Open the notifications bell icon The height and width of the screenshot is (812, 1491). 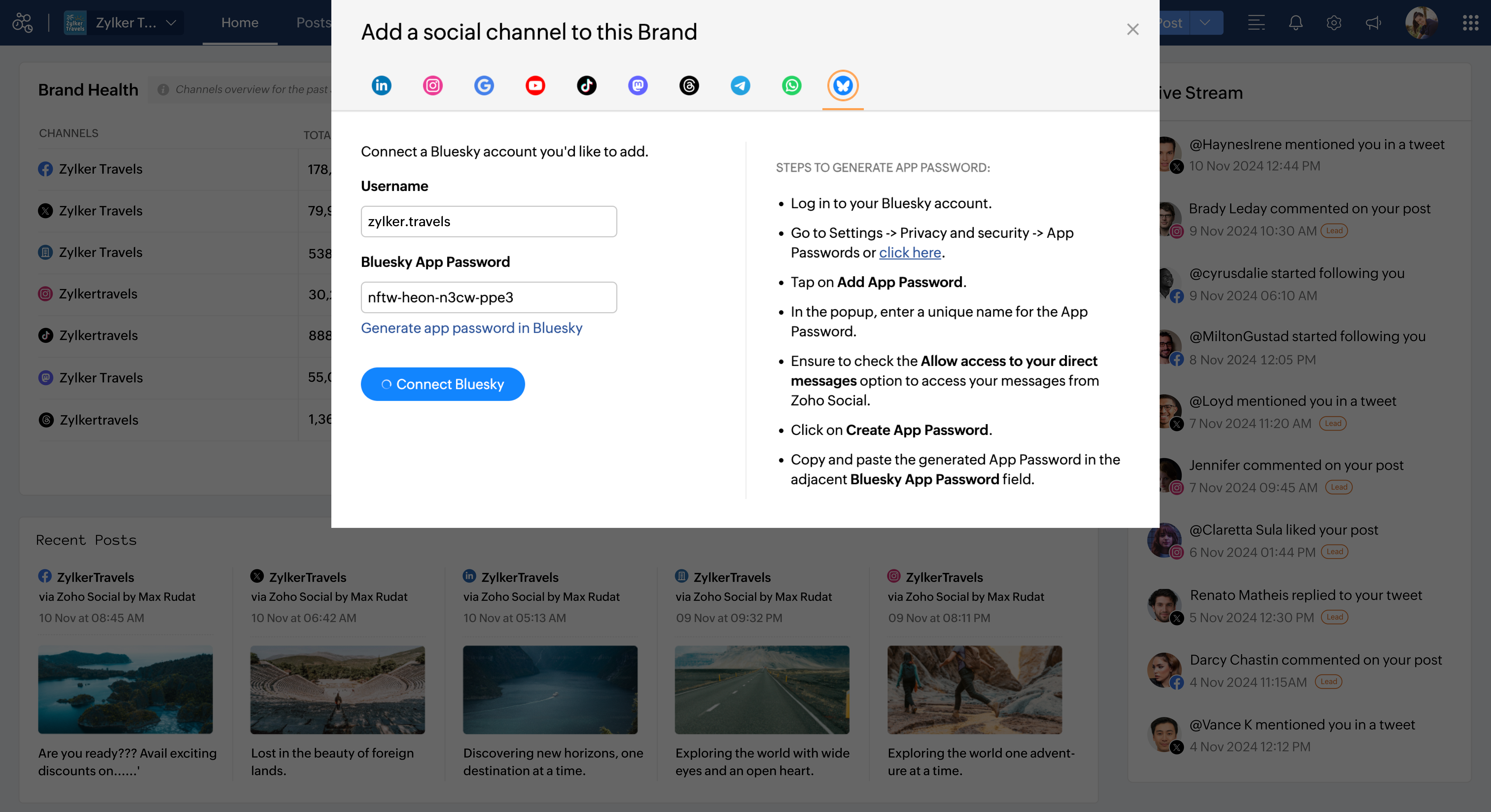point(1295,23)
